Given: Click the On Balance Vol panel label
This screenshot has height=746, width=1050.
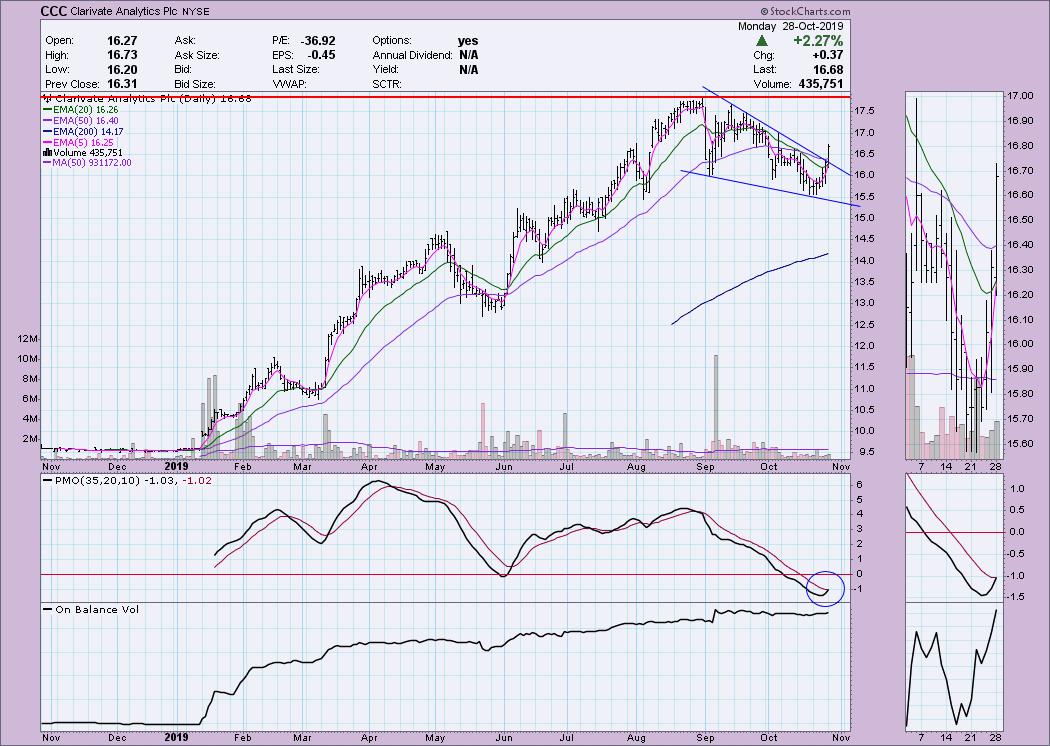Looking at the screenshot, I should [89, 609].
